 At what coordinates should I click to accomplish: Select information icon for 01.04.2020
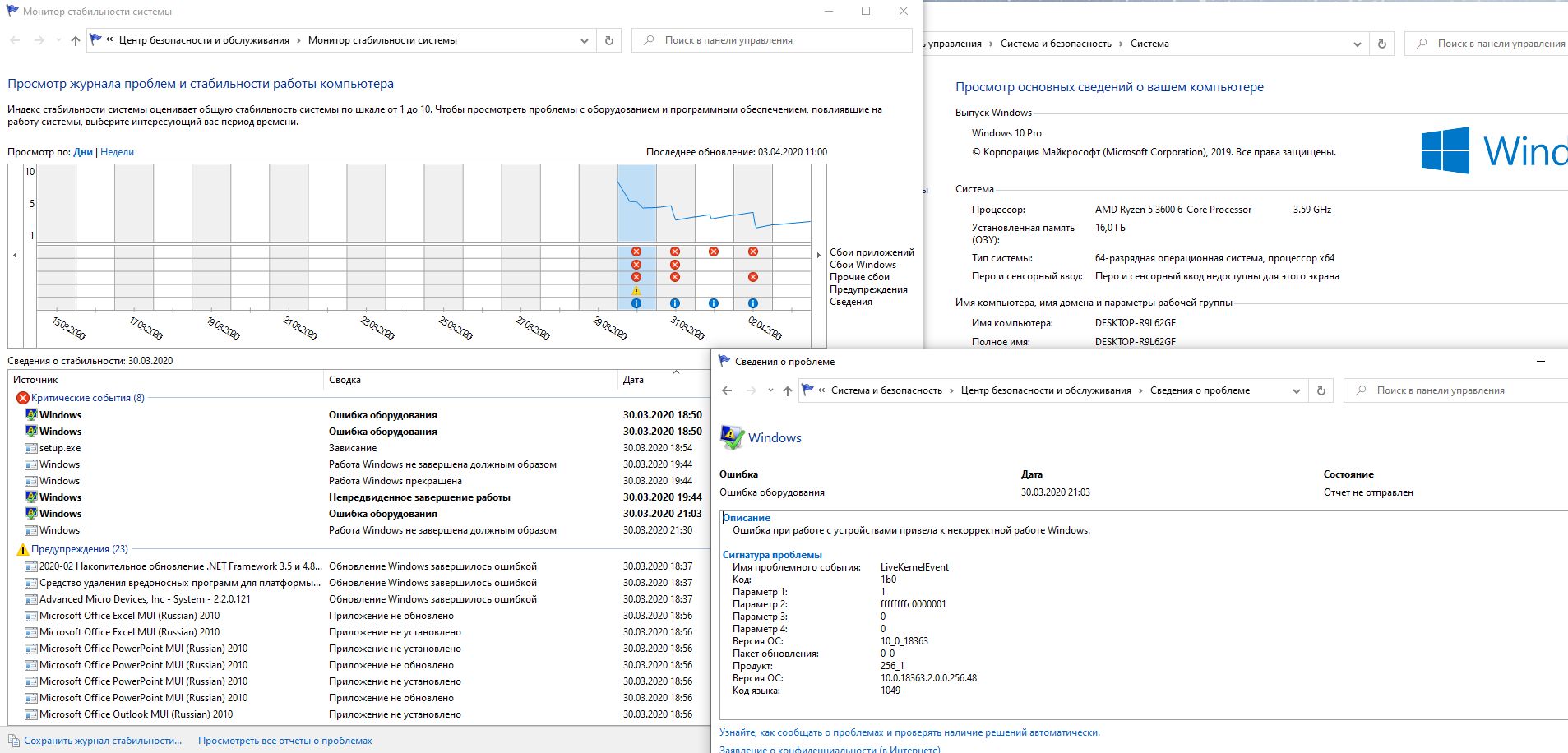point(714,303)
